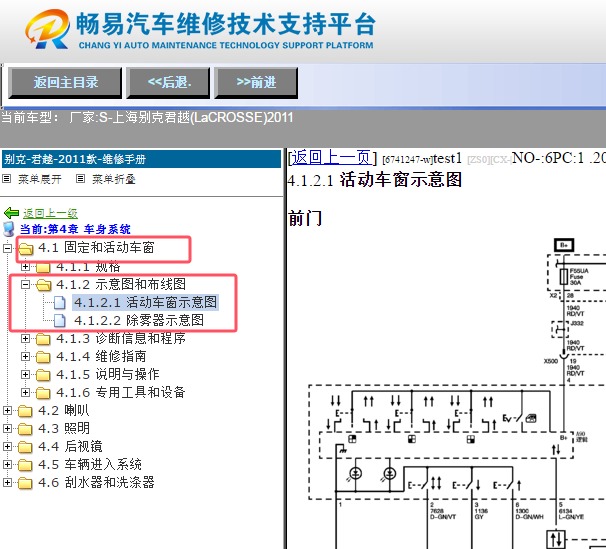606x549 pixels.
Task: Expand the 4.1.5 说明与操作 node
Action: pyautogui.click(x=26, y=375)
